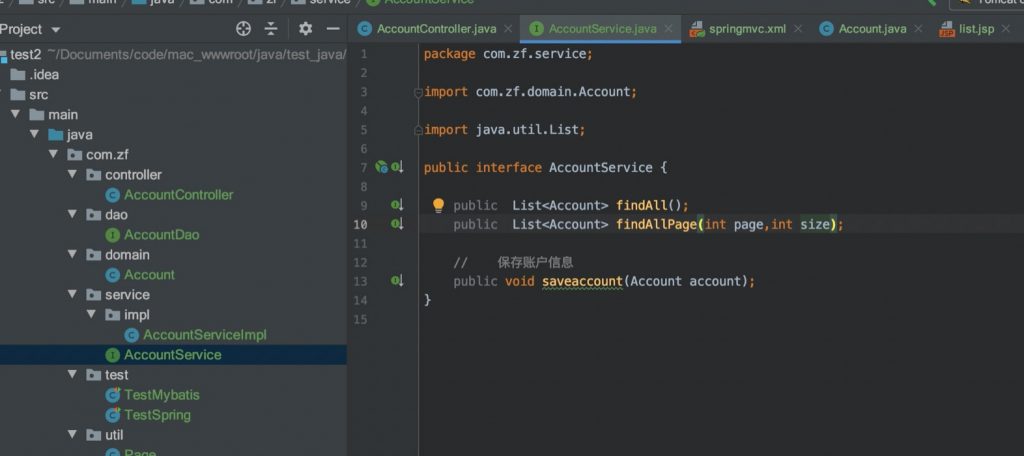Click the java.util.List import text
The image size is (1024, 456).
coord(526,130)
